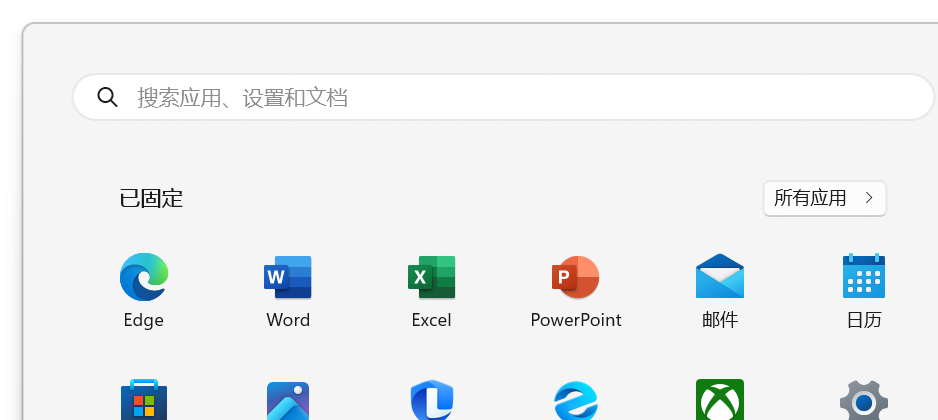Open the blue shield L app
This screenshot has width=938, height=420.
[x=431, y=400]
